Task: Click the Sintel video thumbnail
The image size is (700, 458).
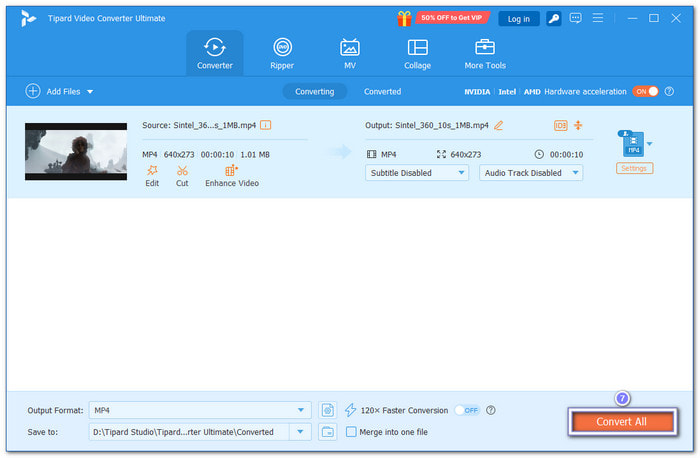Action: point(76,151)
